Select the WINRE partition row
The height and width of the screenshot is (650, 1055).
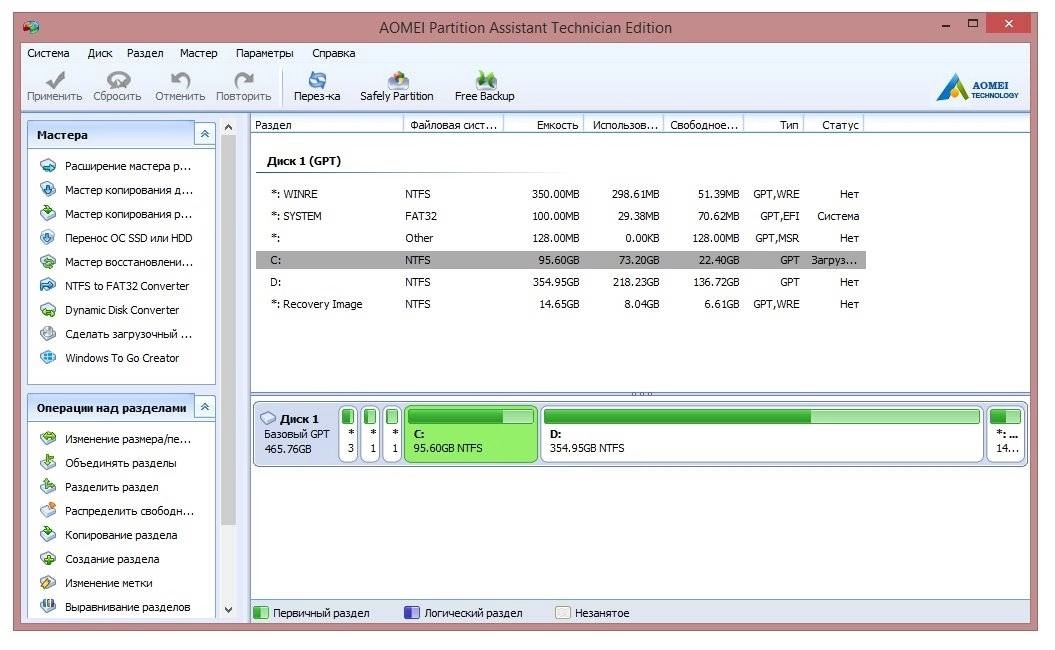560,194
